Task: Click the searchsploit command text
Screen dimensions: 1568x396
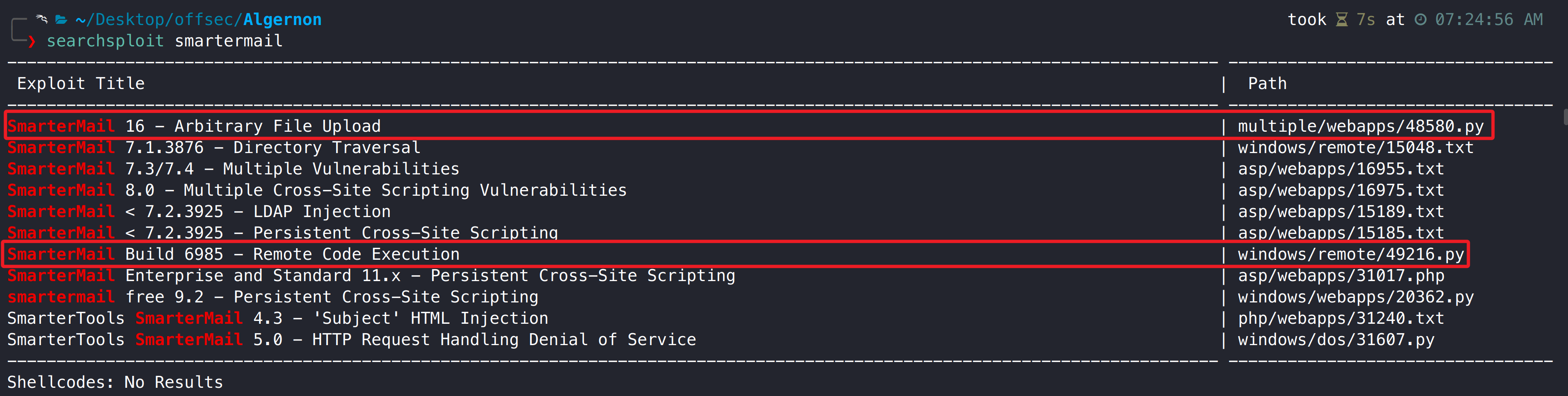Action: point(105,41)
